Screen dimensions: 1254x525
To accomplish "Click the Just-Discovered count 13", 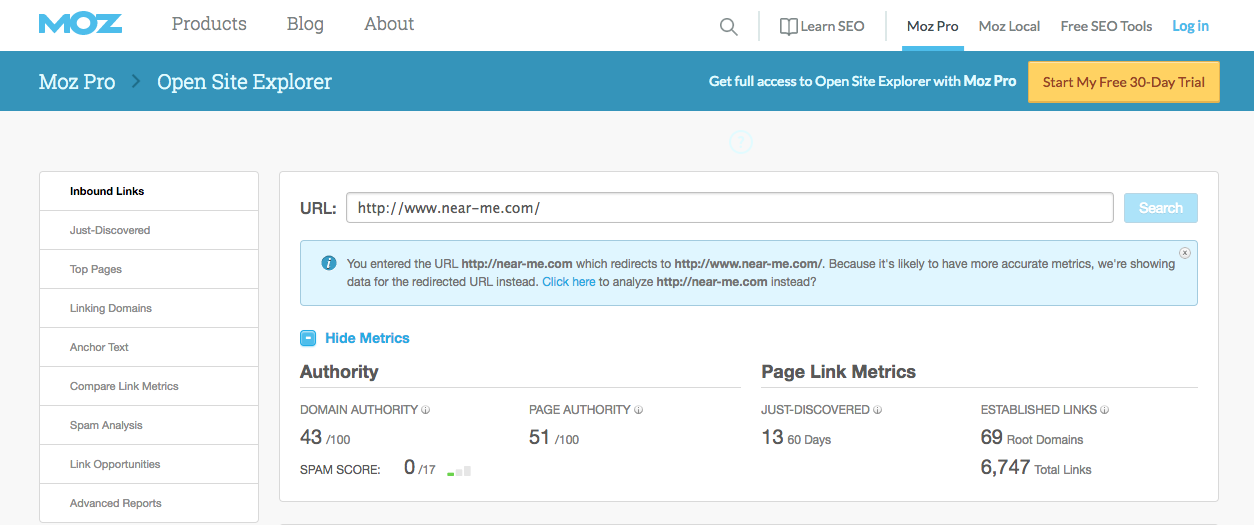I will tap(772, 437).
